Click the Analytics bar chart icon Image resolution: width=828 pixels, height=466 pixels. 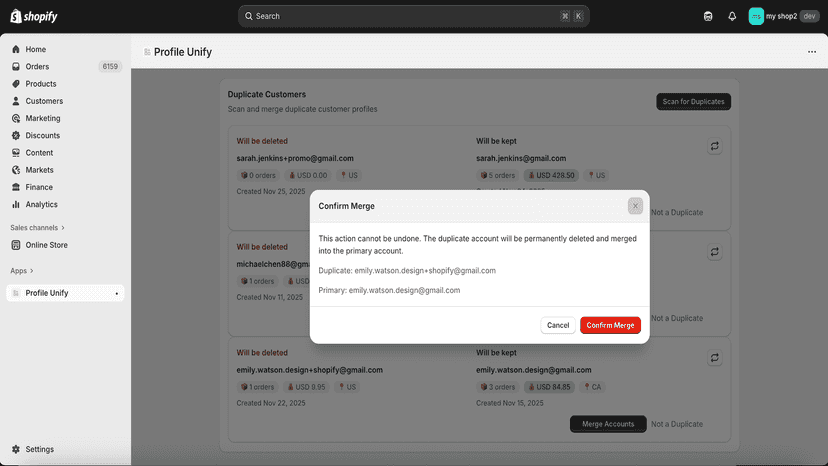(16, 204)
